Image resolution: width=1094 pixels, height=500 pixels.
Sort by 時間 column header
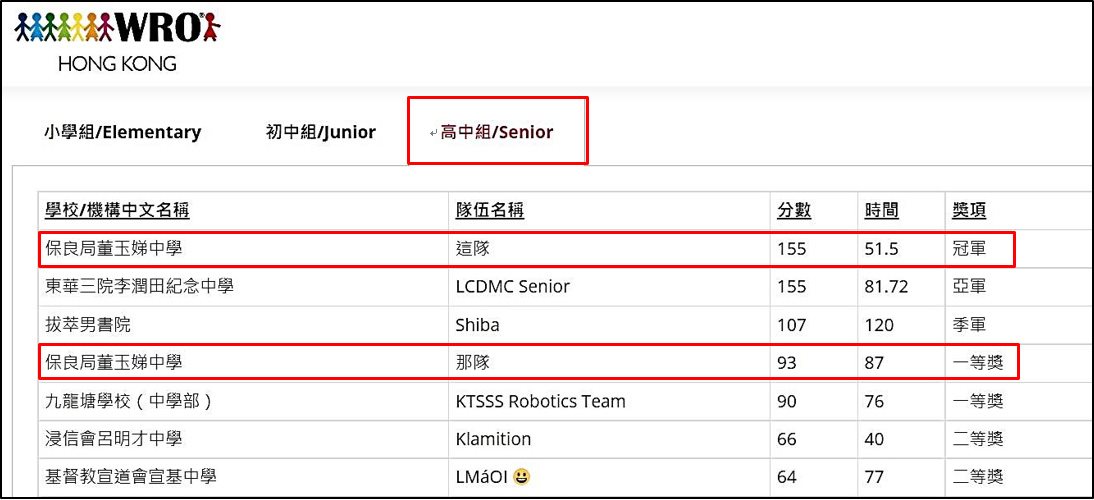[x=881, y=210]
